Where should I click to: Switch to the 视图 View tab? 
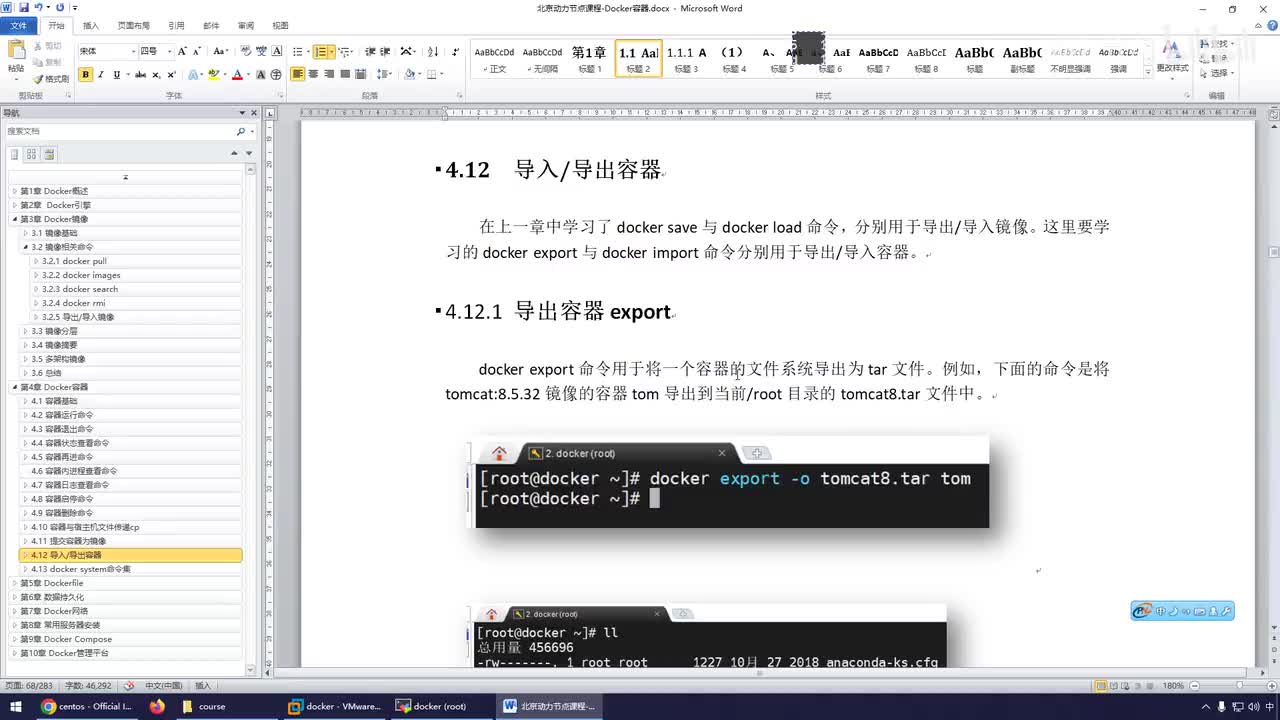(x=280, y=25)
